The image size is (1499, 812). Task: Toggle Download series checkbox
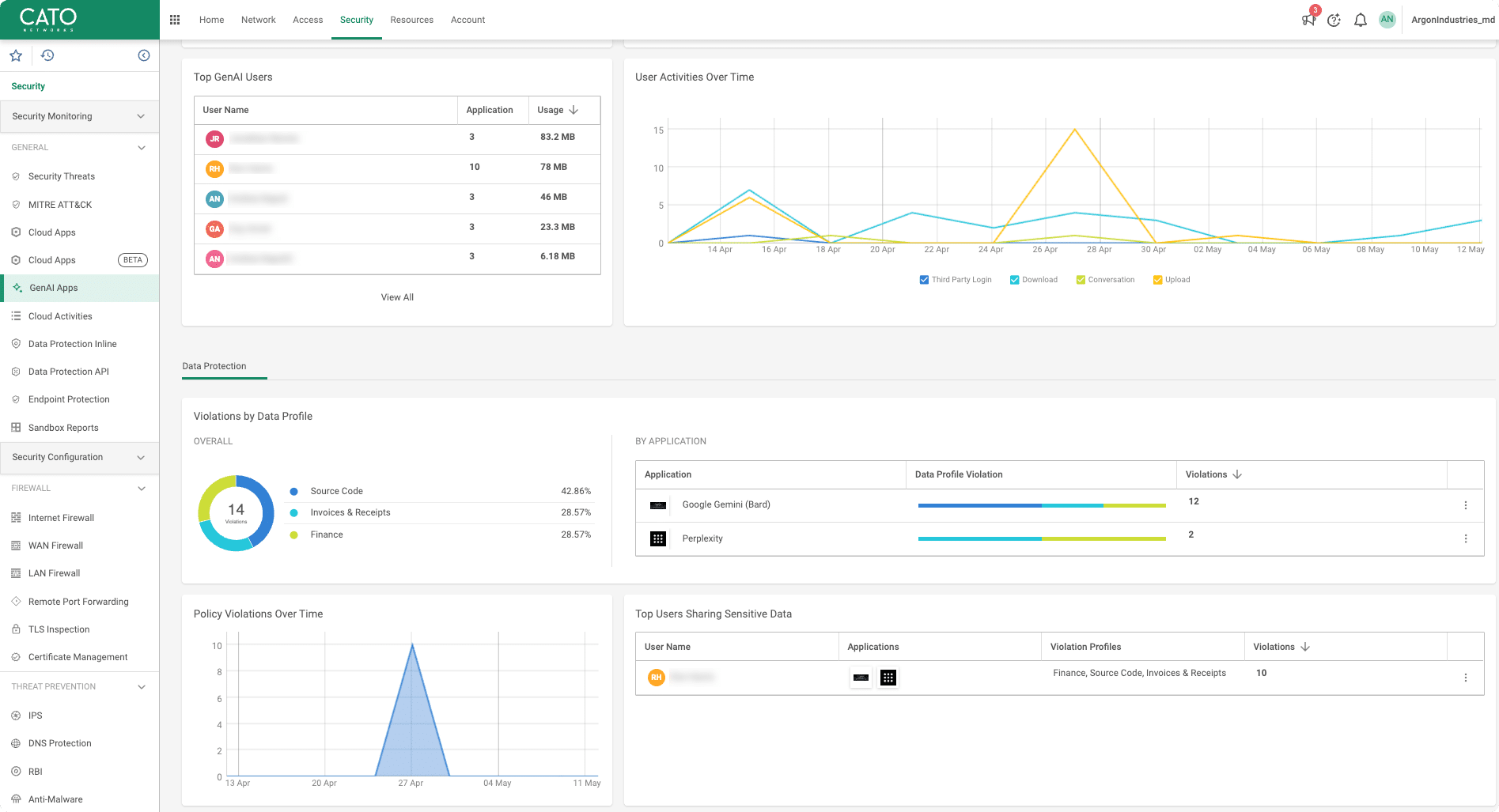pyautogui.click(x=1014, y=280)
